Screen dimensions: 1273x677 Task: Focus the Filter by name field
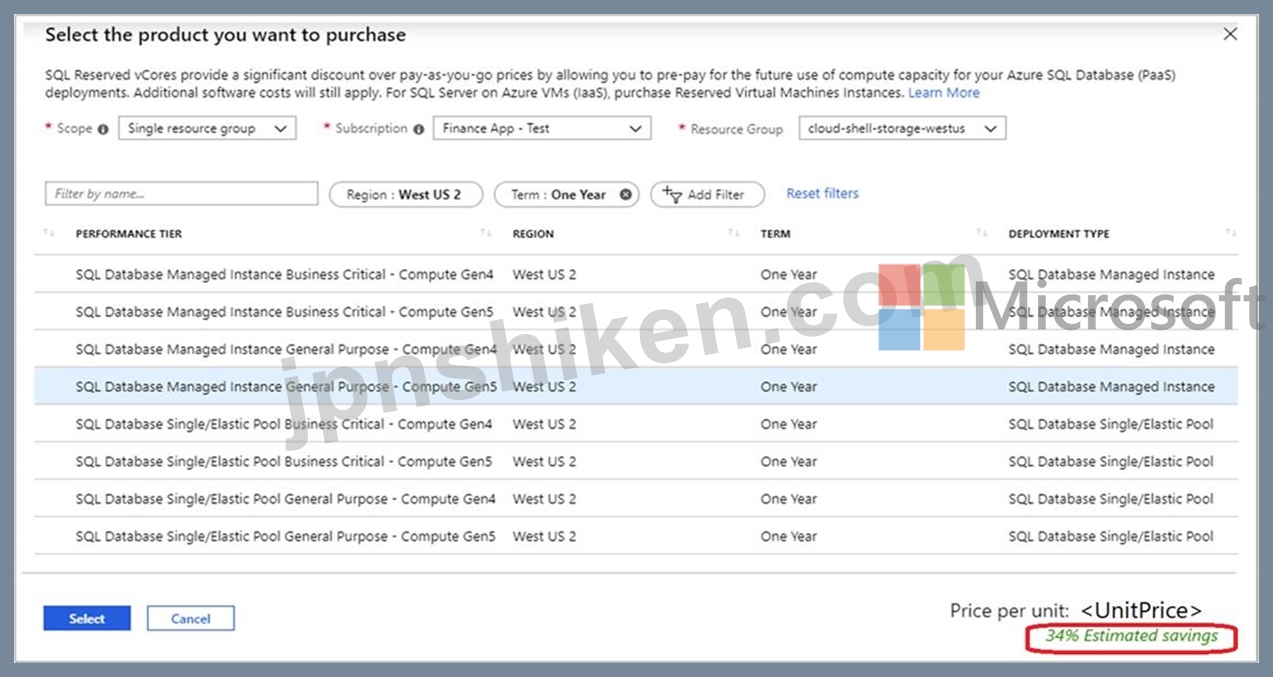181,193
